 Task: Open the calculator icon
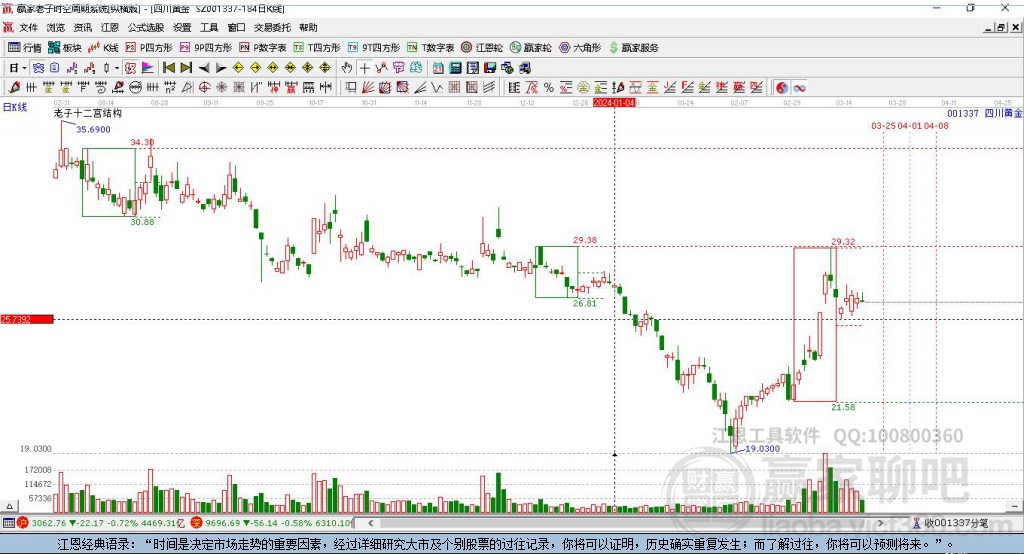[x=455, y=68]
